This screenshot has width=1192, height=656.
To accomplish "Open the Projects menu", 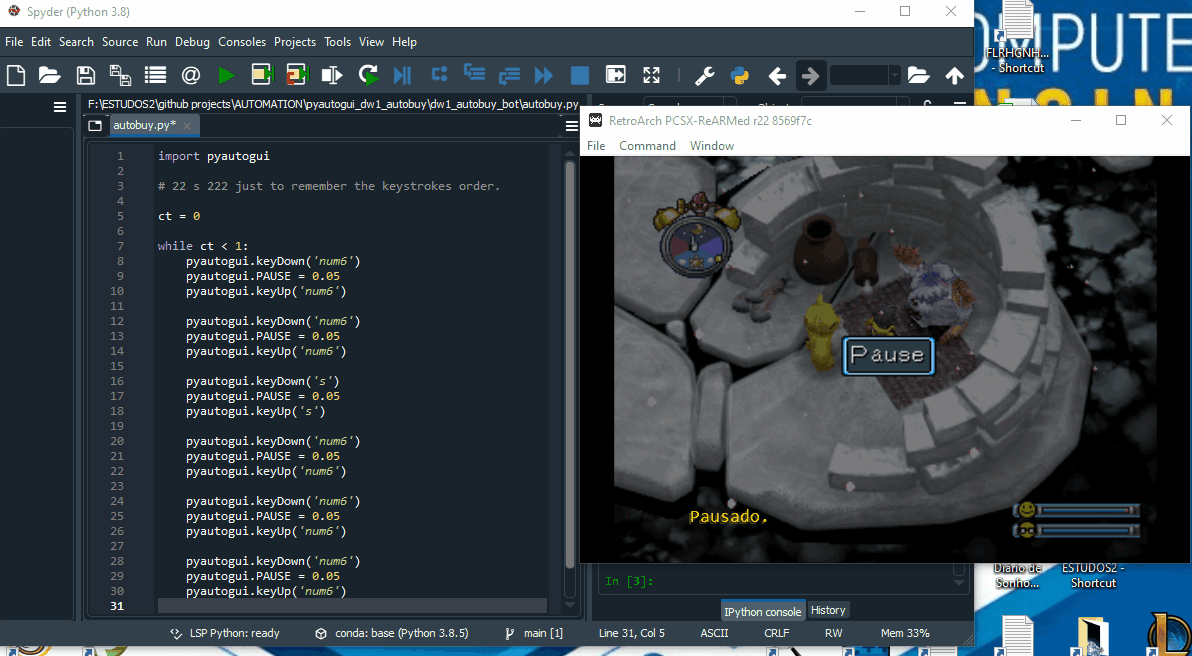I will (295, 42).
